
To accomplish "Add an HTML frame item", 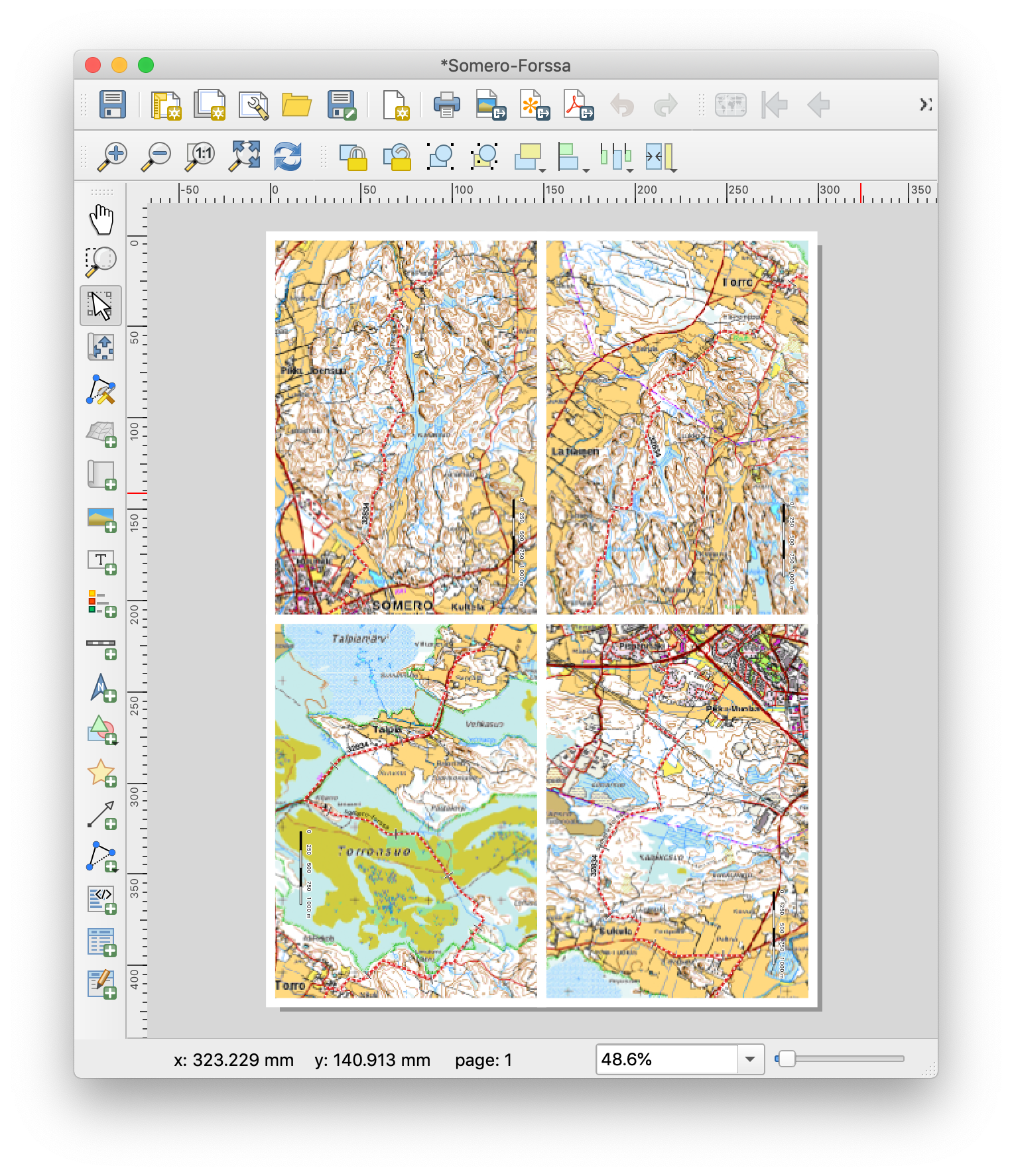I will pyautogui.click(x=101, y=900).
